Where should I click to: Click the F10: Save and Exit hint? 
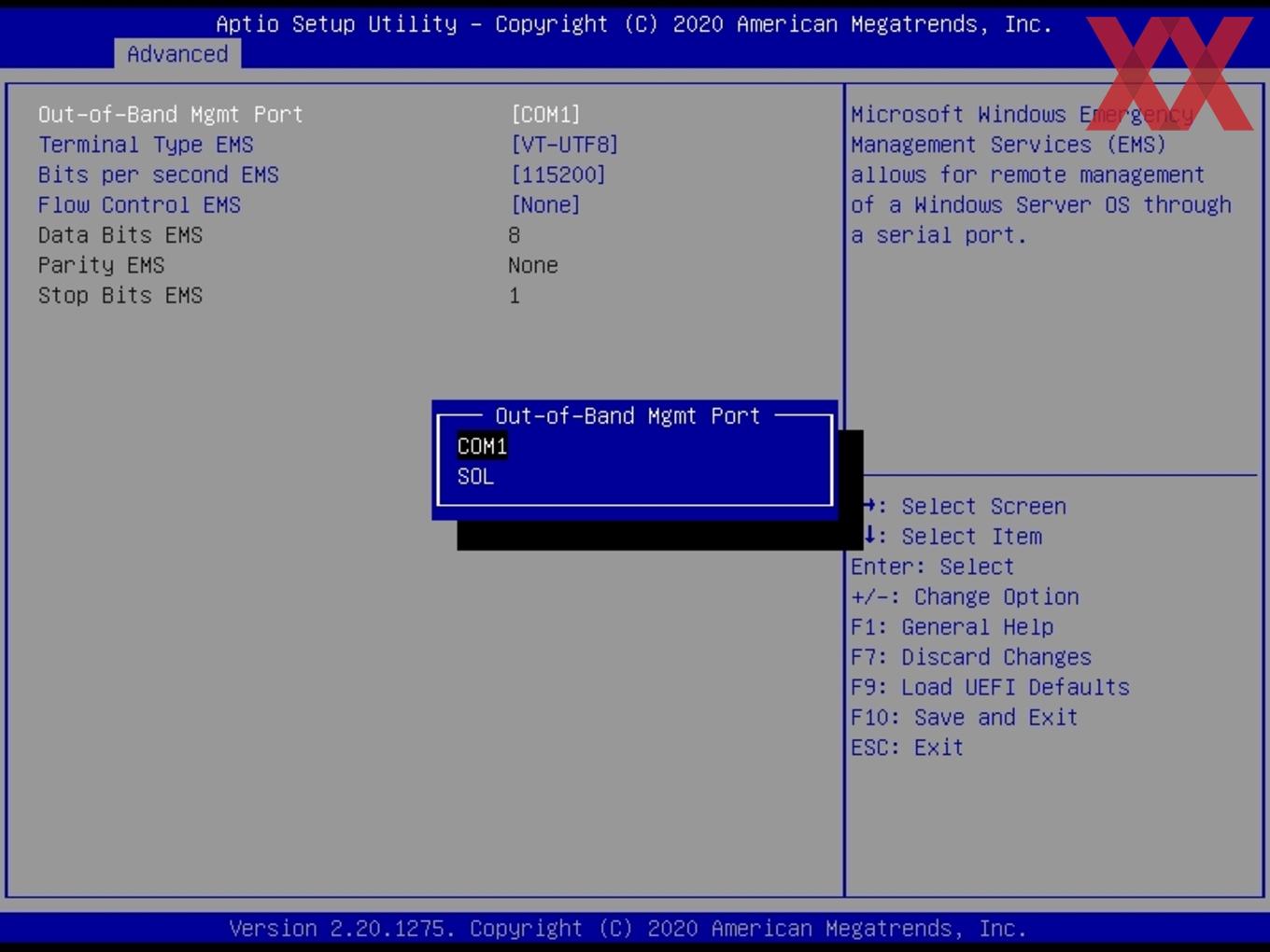(965, 718)
